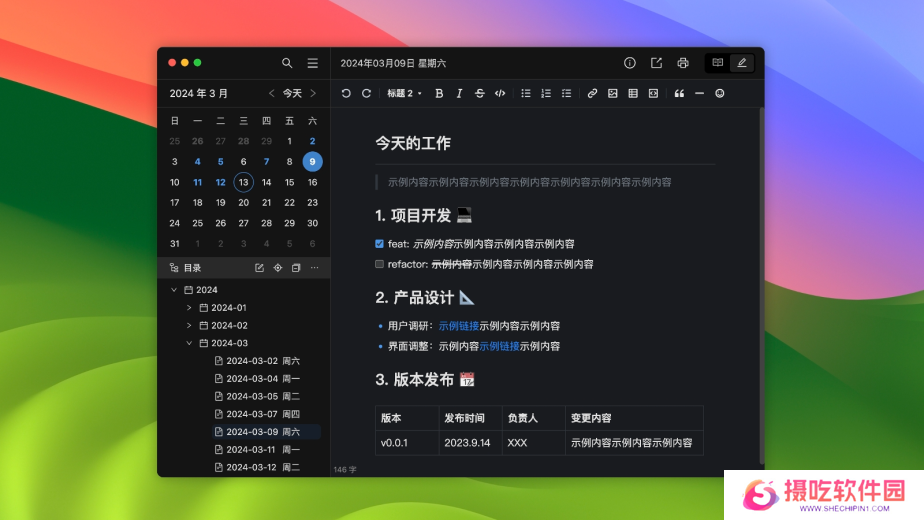
Task: Open the hamburger menu icon
Action: tap(312, 63)
